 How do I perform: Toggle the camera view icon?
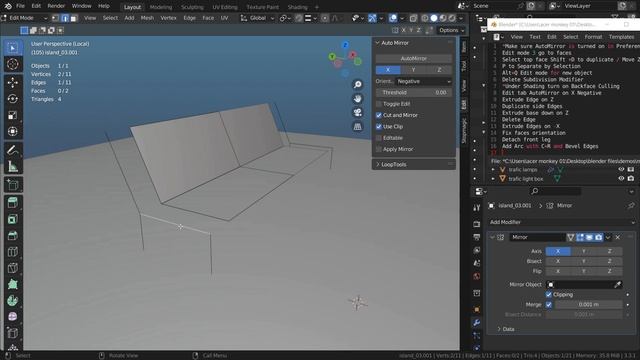358,112
